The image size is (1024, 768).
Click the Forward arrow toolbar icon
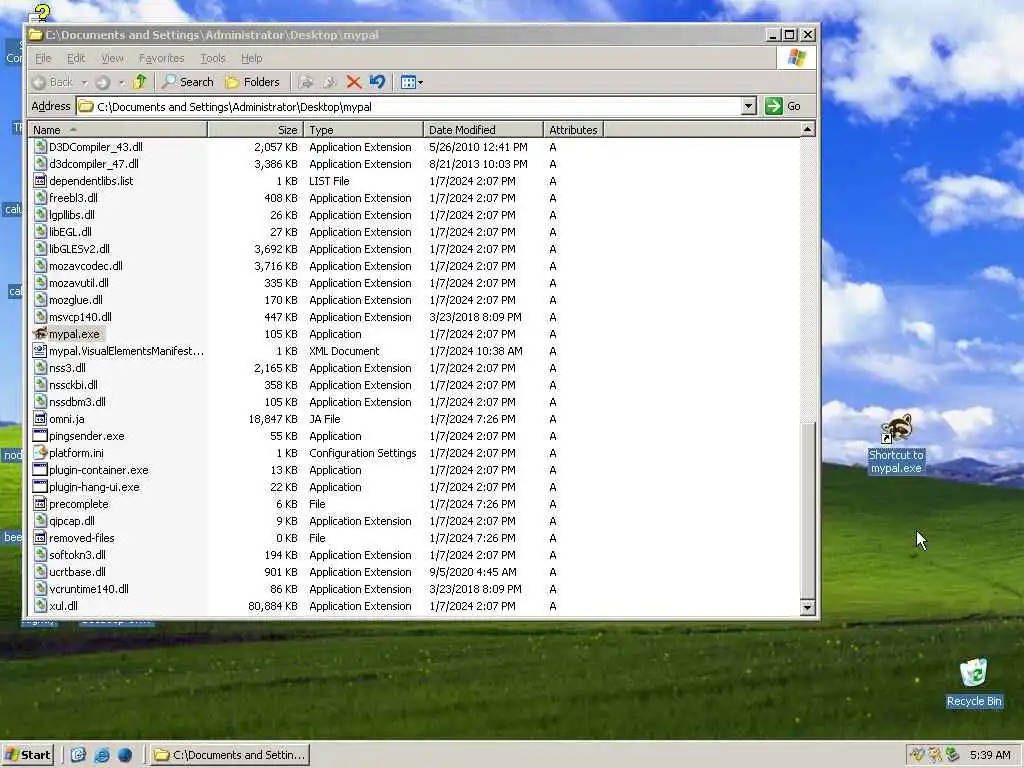point(103,82)
